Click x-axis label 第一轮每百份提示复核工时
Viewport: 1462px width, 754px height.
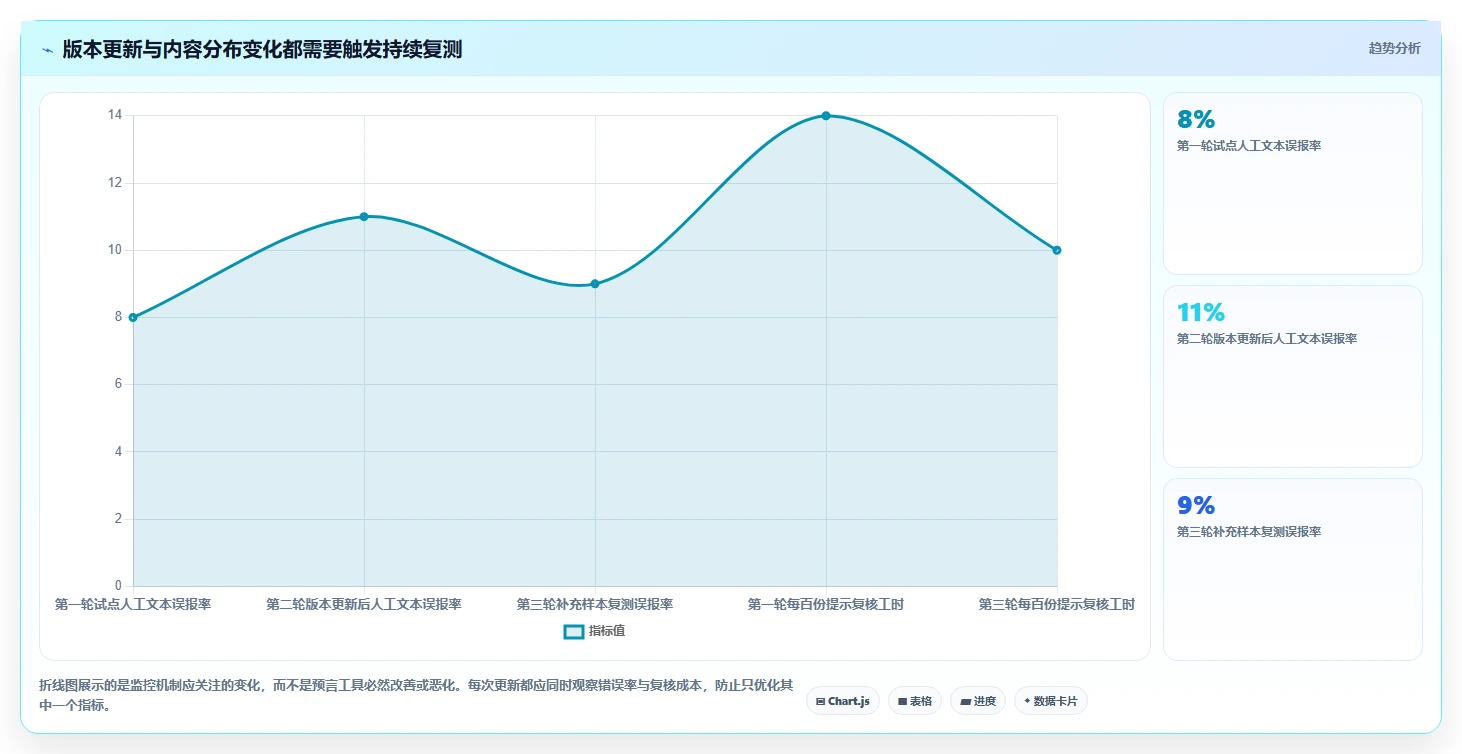(826, 604)
